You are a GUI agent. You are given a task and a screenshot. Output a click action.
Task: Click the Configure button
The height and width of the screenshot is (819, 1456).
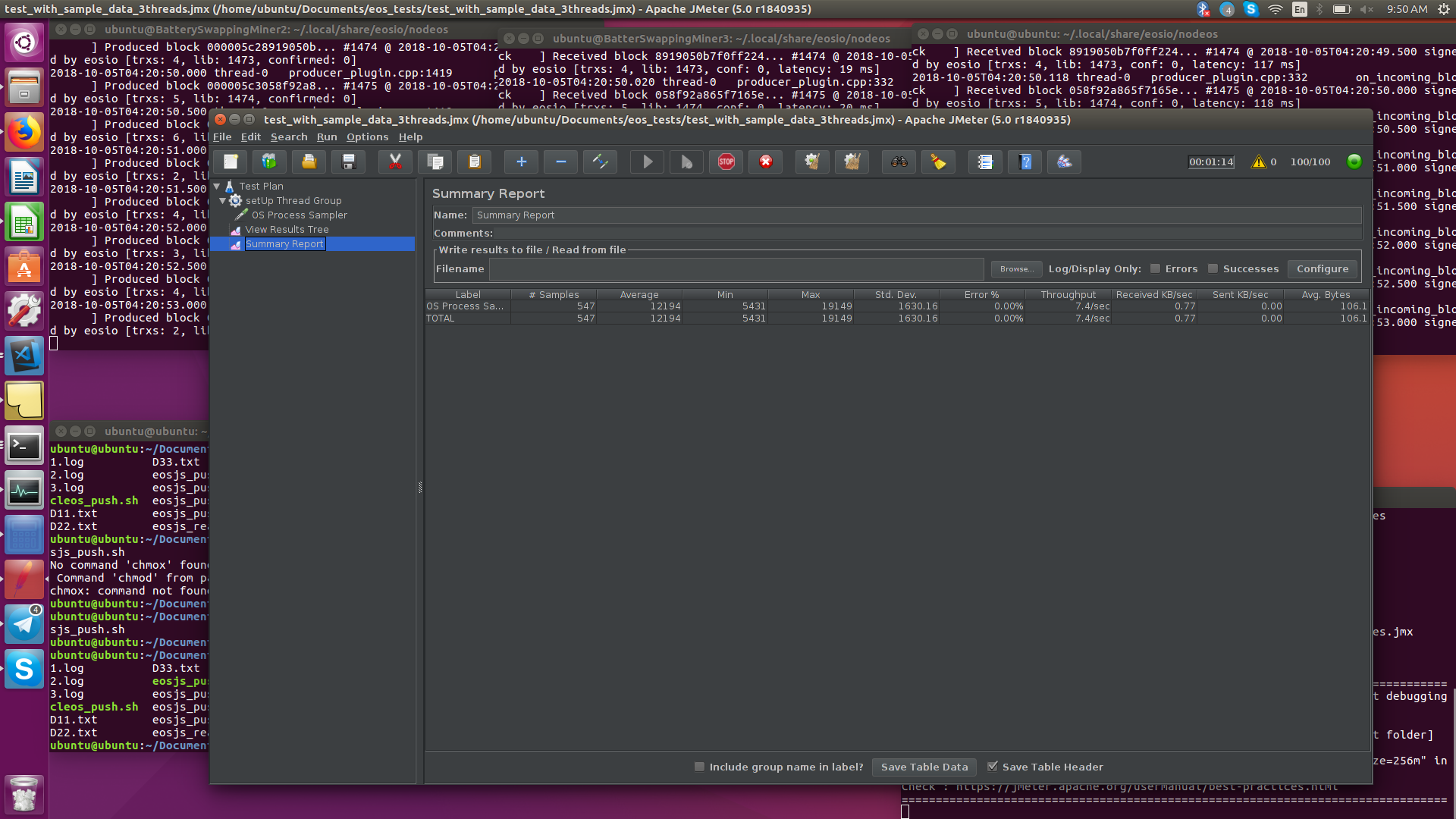pyautogui.click(x=1322, y=268)
